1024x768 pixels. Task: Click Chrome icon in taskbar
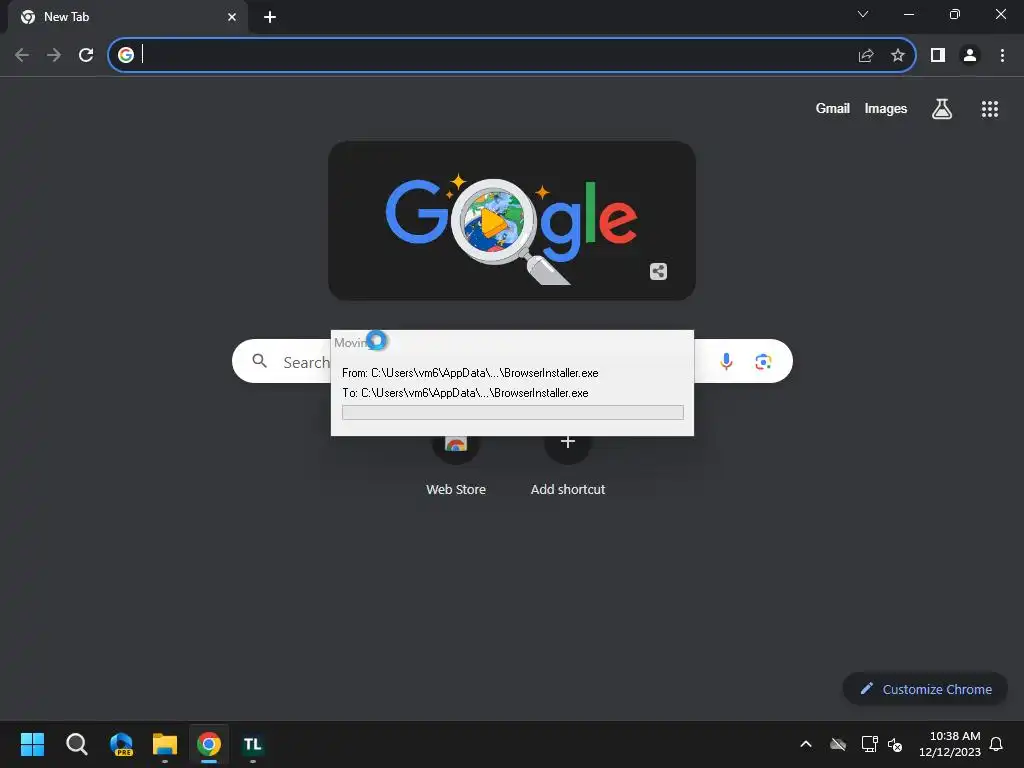209,744
